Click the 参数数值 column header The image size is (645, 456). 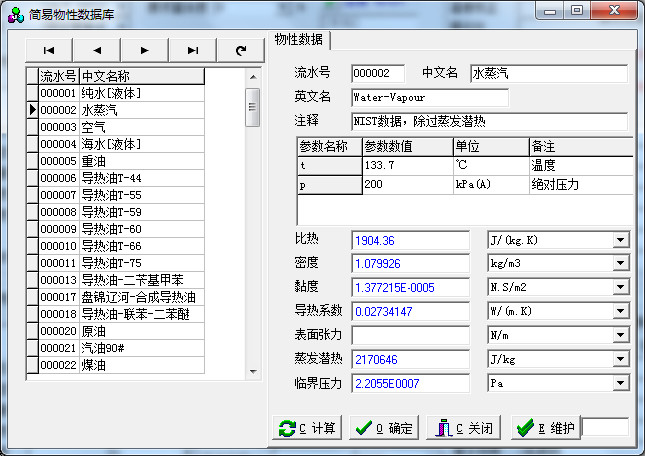tap(408, 146)
